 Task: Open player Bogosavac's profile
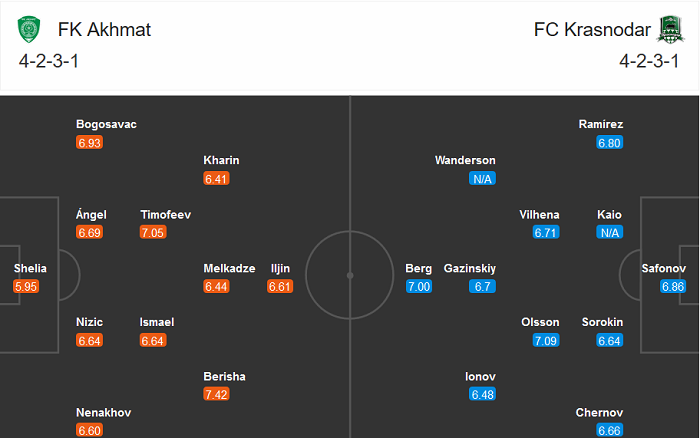(106, 124)
